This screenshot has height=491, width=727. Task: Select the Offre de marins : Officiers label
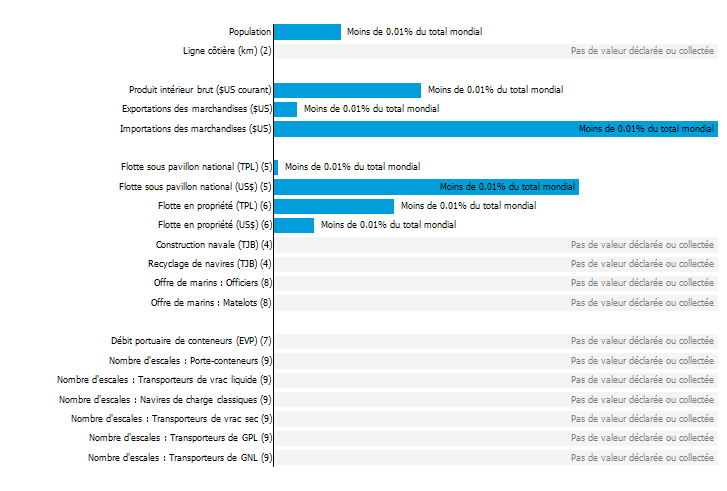click(213, 283)
